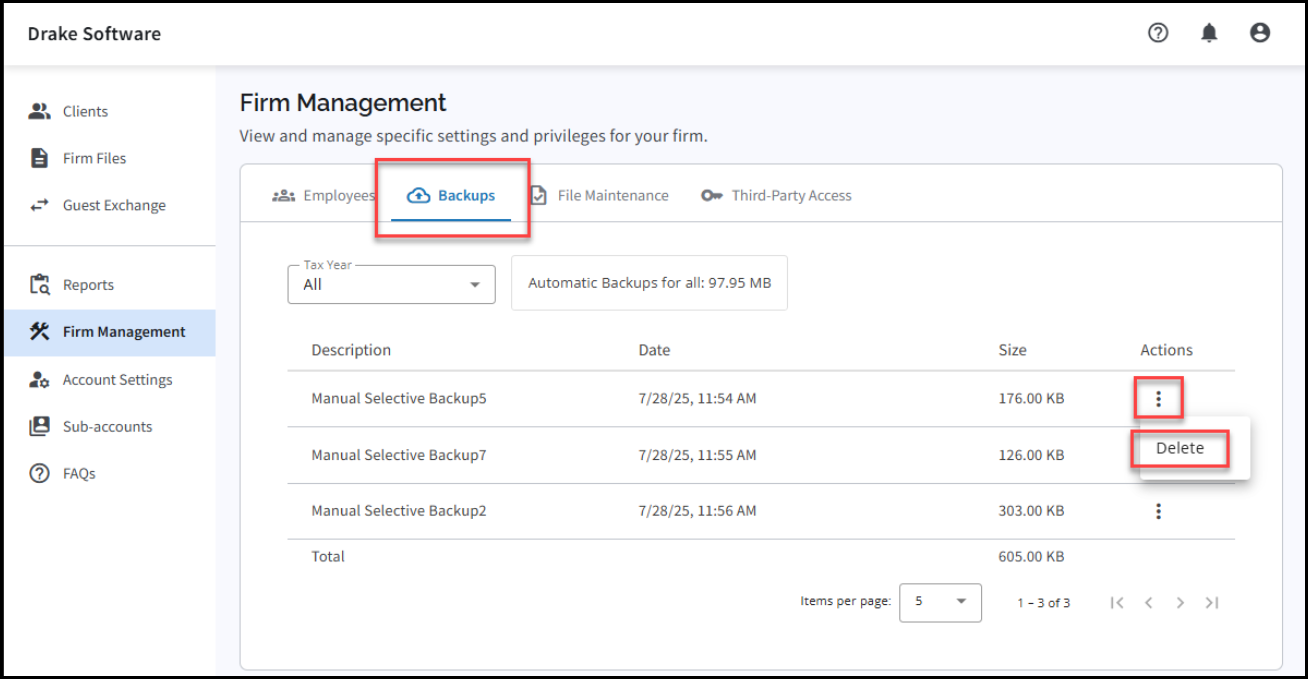Choose Delete from the actions menu

1180,449
